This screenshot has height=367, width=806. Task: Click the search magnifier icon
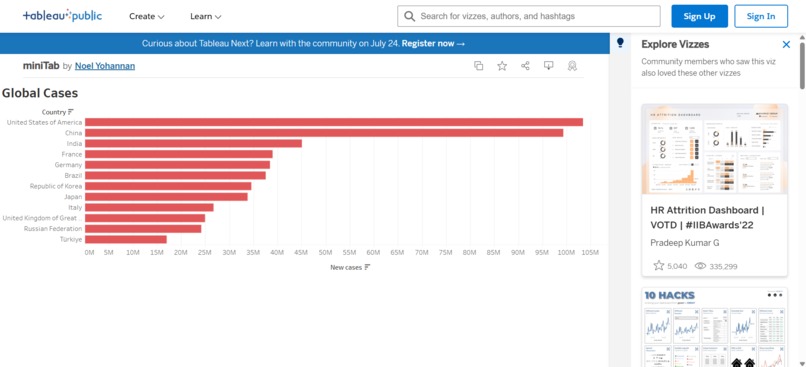410,16
